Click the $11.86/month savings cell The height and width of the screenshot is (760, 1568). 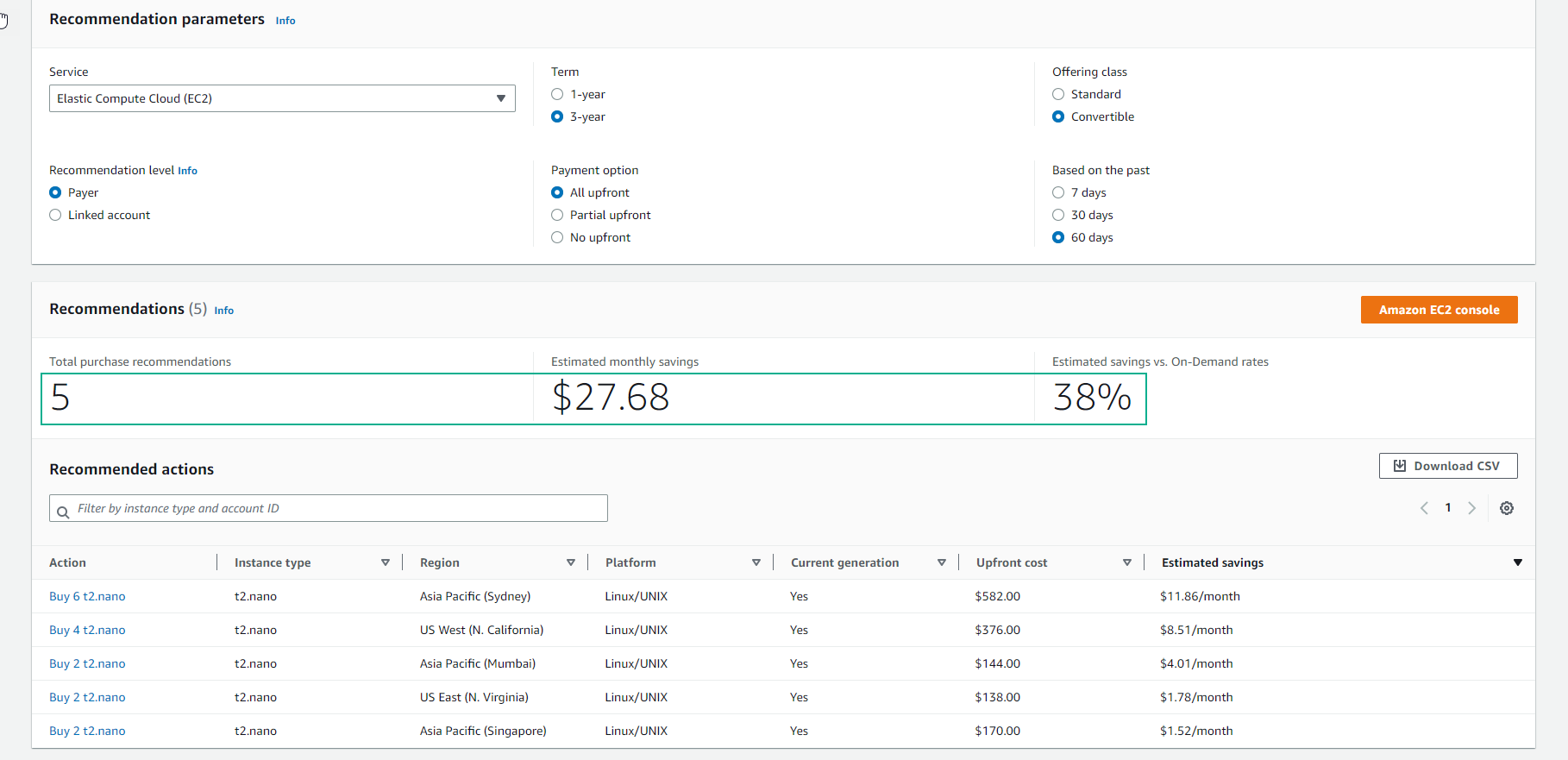point(1200,596)
